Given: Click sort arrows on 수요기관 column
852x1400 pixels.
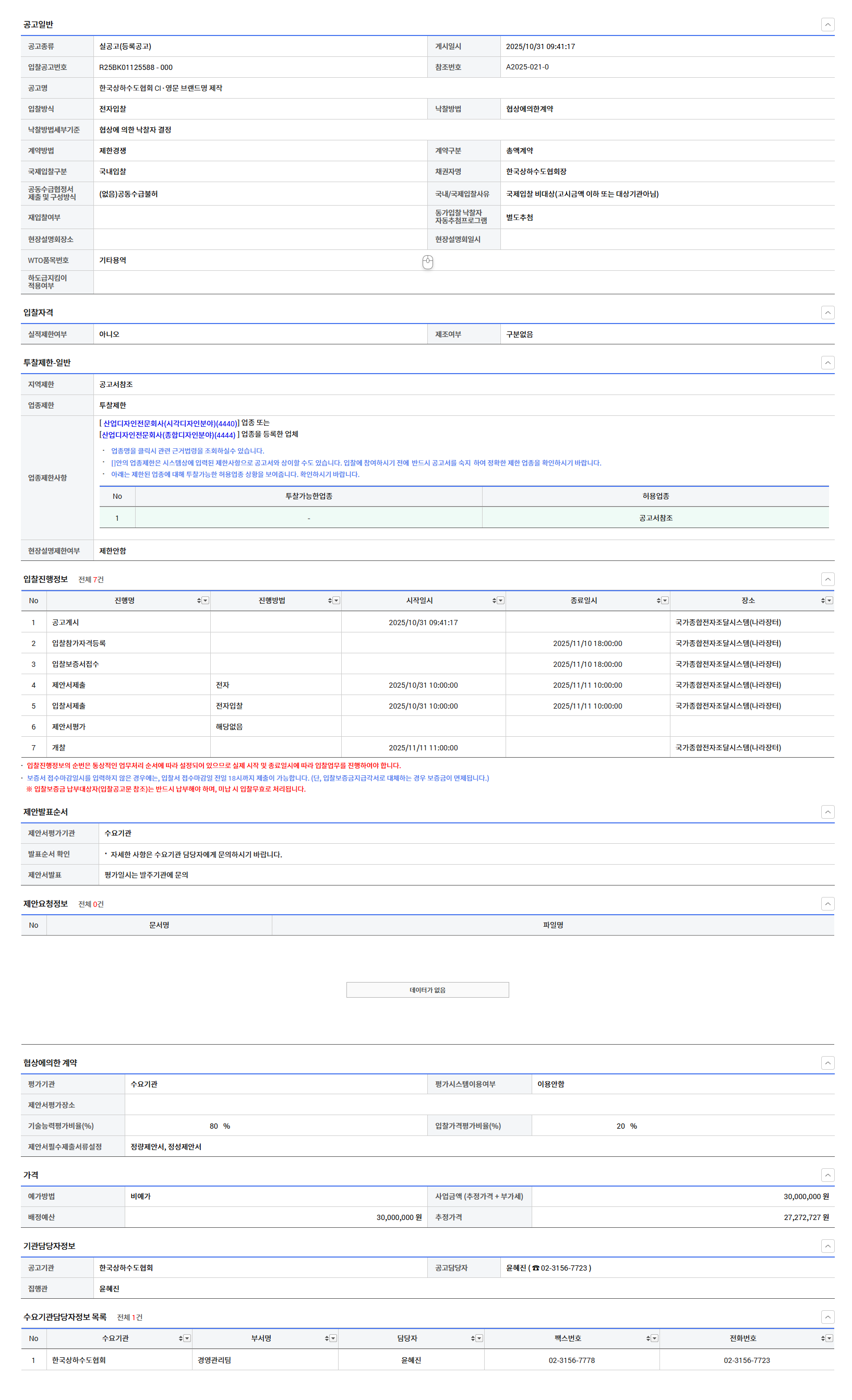Looking at the screenshot, I should [x=181, y=1338].
